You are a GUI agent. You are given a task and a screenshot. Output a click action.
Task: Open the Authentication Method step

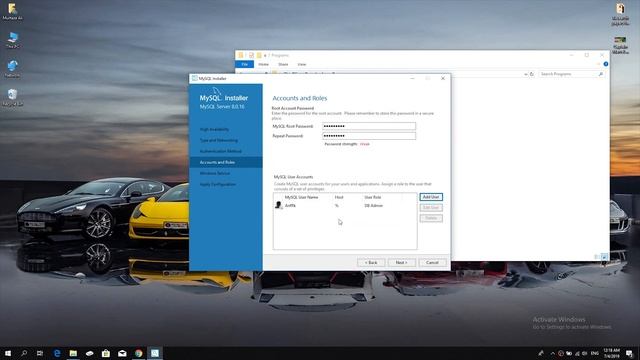tap(221, 151)
